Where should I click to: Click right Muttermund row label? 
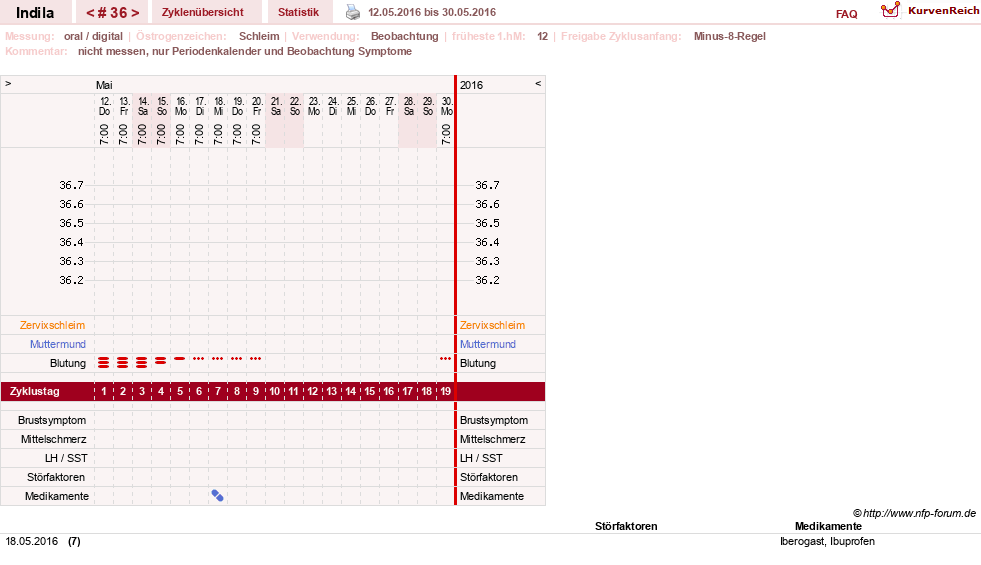click(x=487, y=344)
